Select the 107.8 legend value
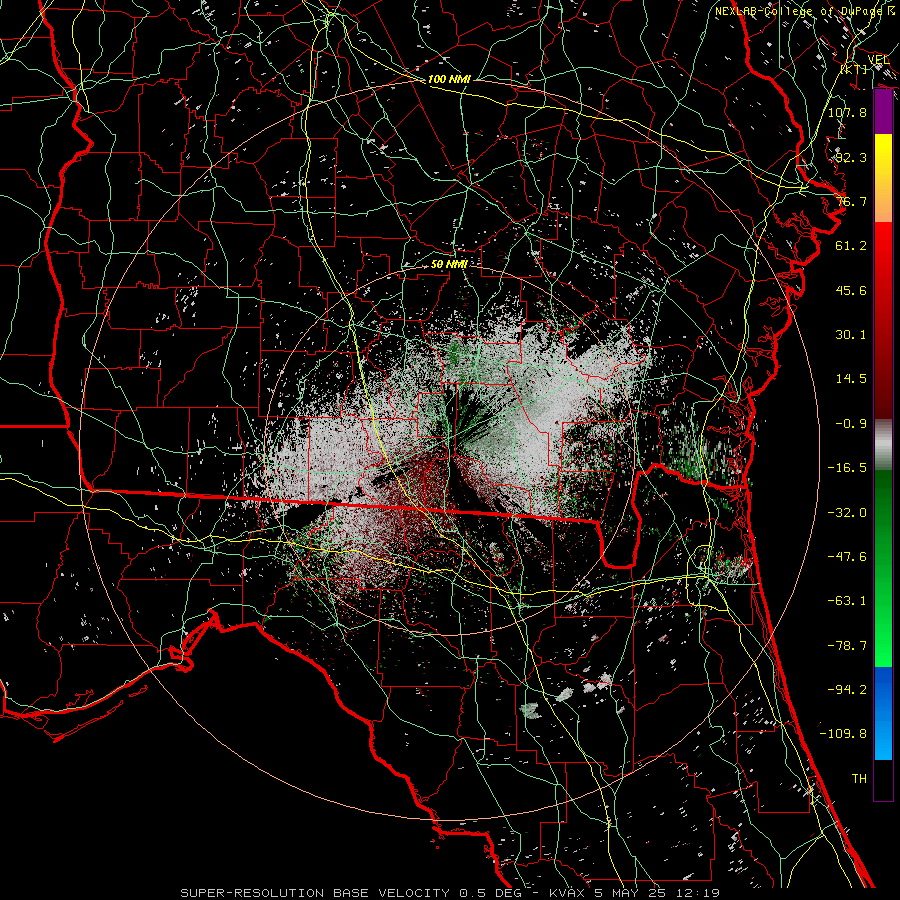900x900 pixels. (x=847, y=112)
